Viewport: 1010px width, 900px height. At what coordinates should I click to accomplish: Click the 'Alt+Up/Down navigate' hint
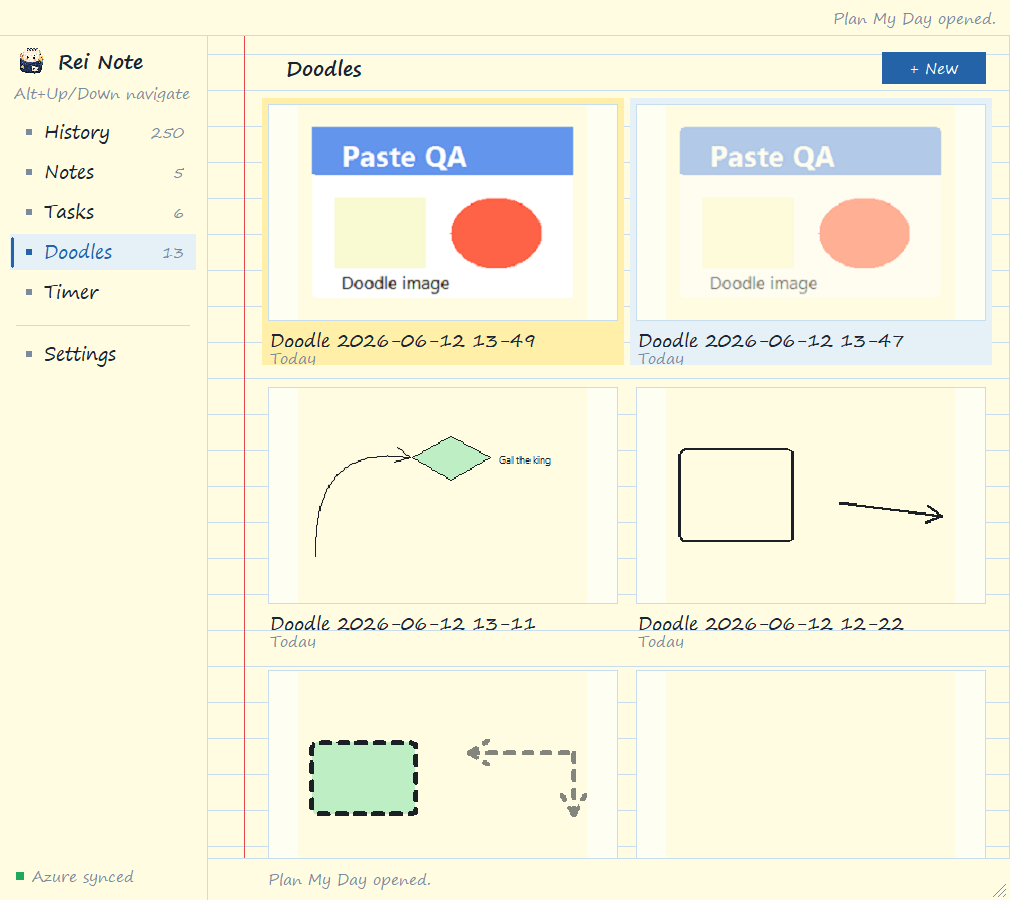[x=102, y=94]
